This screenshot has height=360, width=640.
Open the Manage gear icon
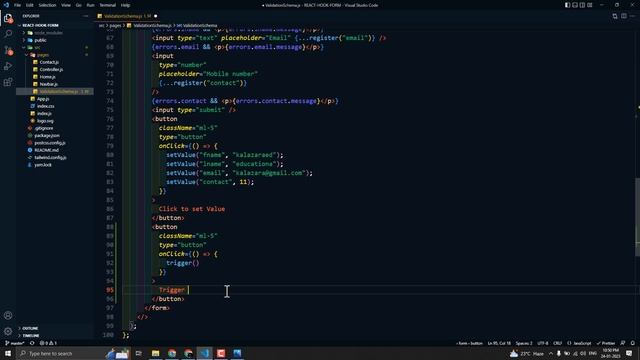pyautogui.click(x=8, y=331)
